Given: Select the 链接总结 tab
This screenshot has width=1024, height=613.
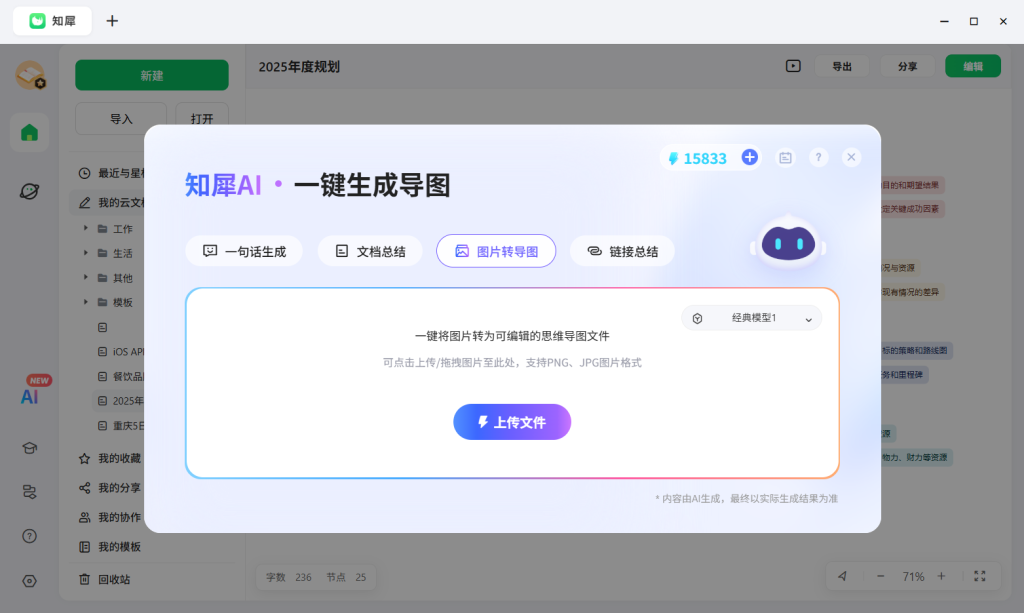Looking at the screenshot, I should tap(622, 251).
